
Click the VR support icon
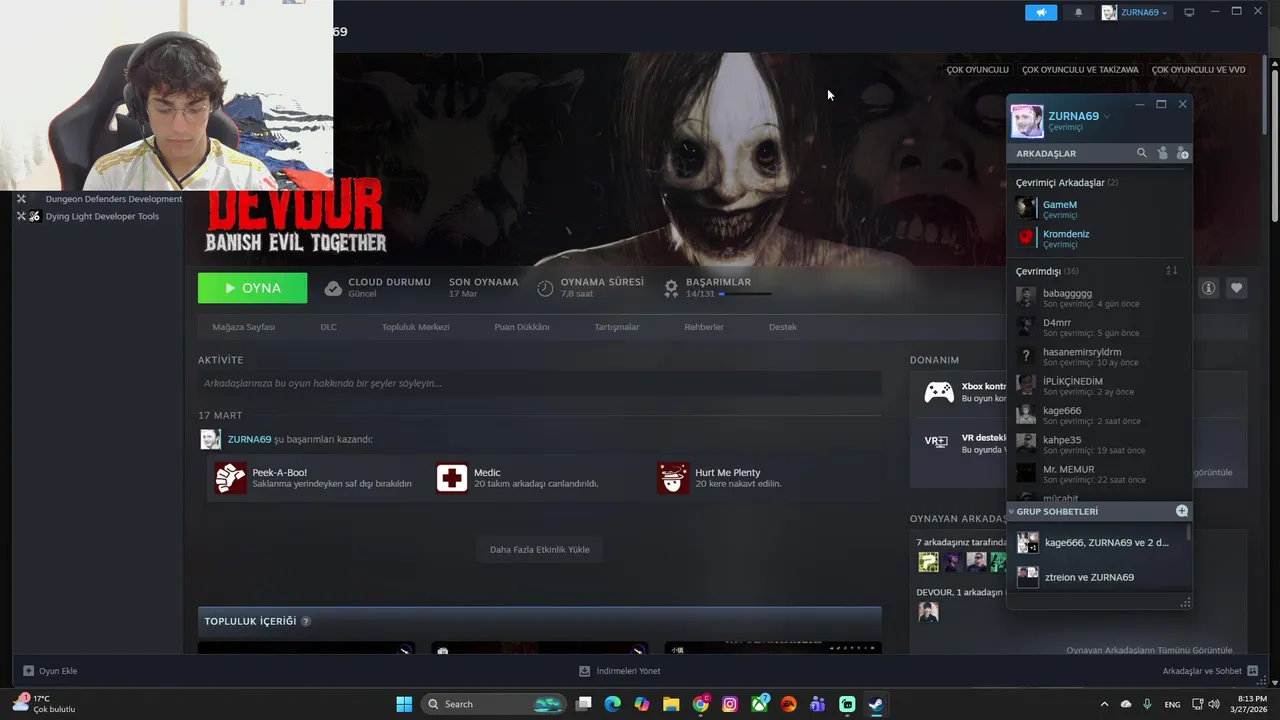[x=936, y=441]
